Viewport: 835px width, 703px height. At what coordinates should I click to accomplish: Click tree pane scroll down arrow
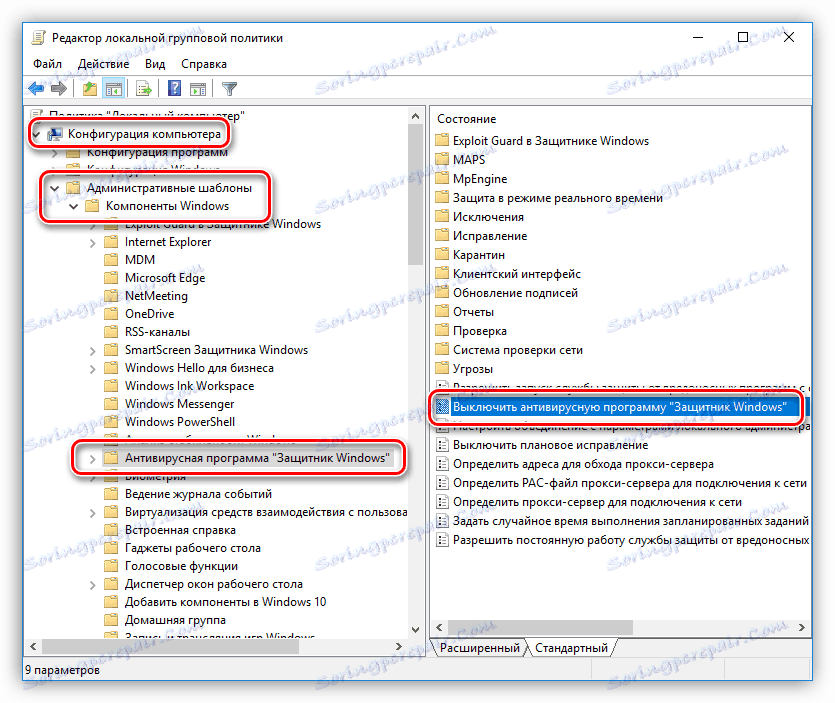click(415, 630)
